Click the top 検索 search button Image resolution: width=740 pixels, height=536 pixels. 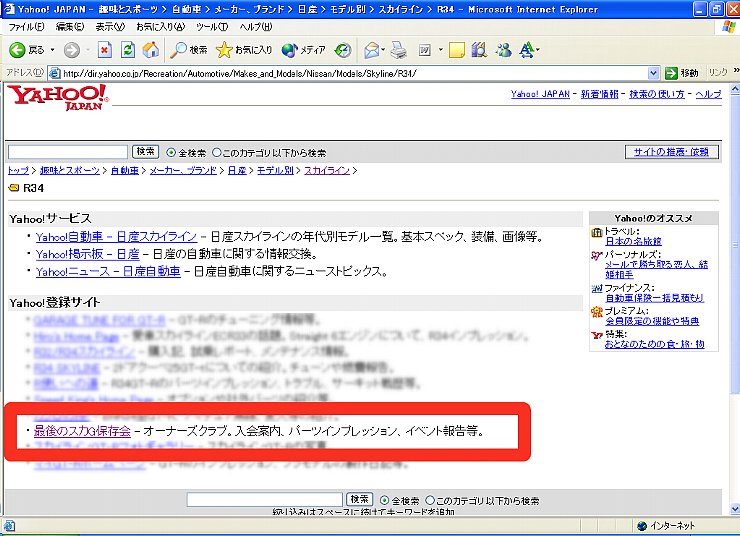[x=145, y=151]
